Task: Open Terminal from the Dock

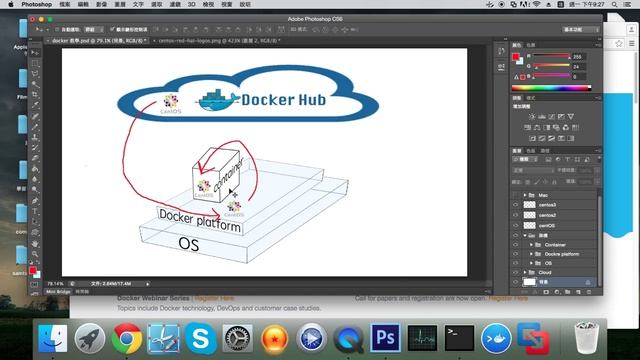Action: [x=459, y=338]
